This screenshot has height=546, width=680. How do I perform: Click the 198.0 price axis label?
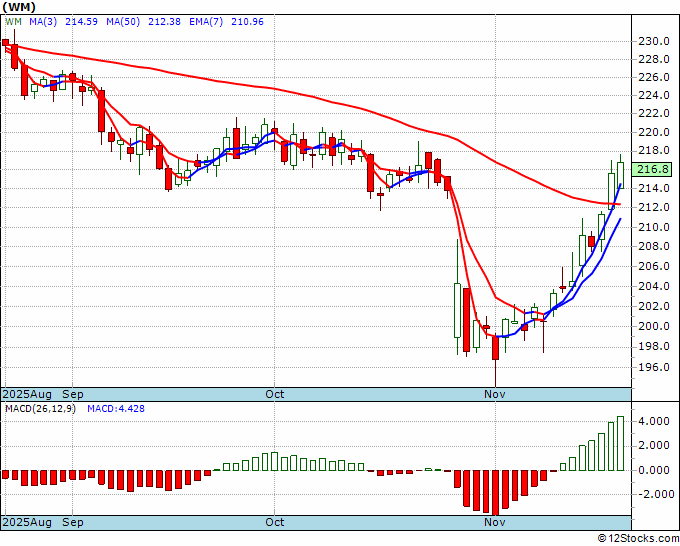[654, 347]
